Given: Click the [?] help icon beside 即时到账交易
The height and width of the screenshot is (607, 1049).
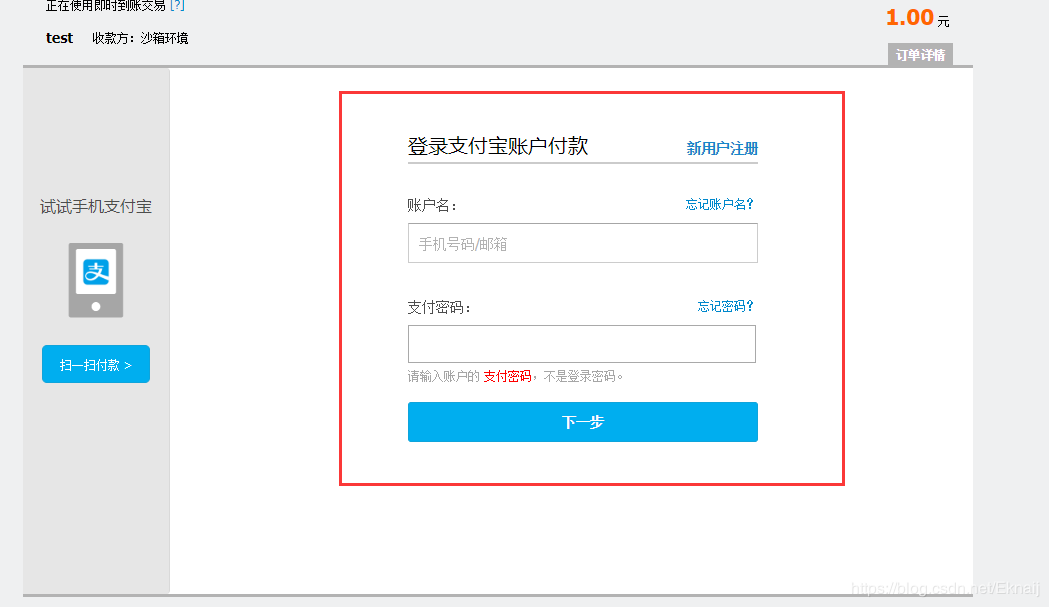Looking at the screenshot, I should click(178, 6).
